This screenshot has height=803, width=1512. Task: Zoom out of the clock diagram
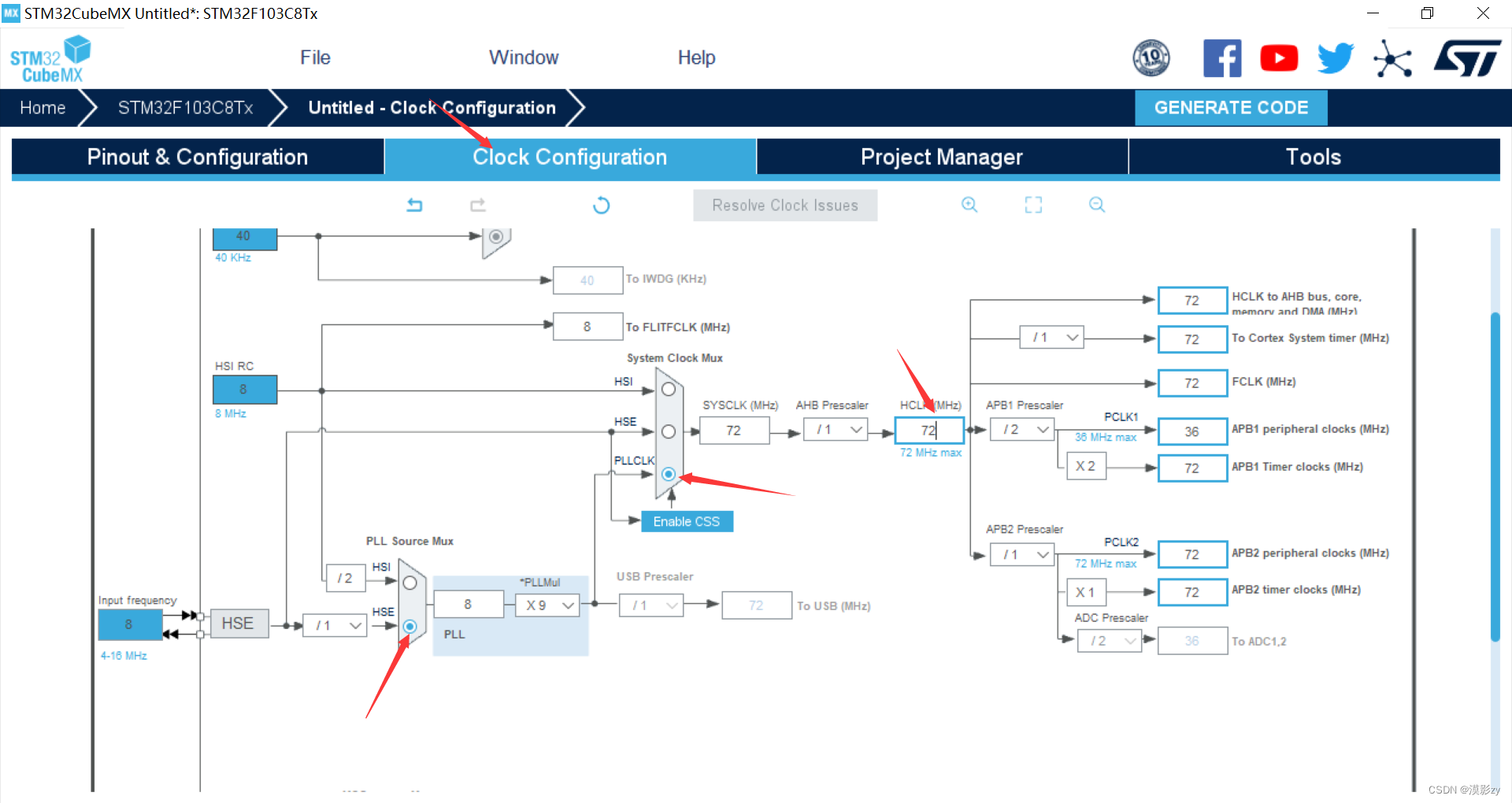coord(1097,205)
